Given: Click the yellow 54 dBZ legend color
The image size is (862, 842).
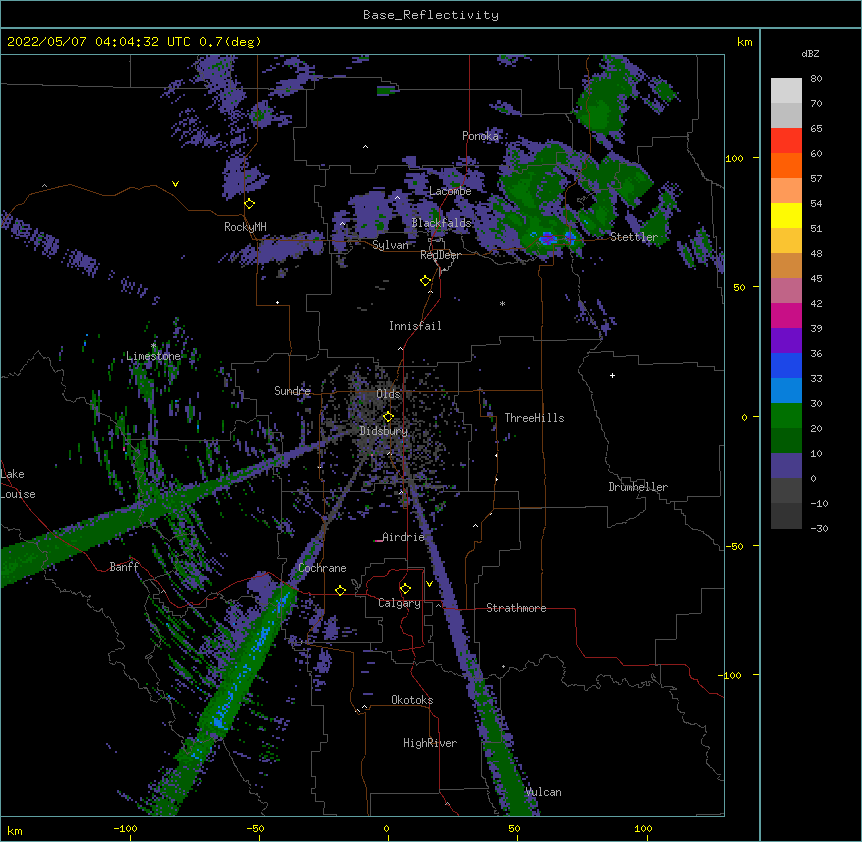Looking at the screenshot, I should (786, 215).
